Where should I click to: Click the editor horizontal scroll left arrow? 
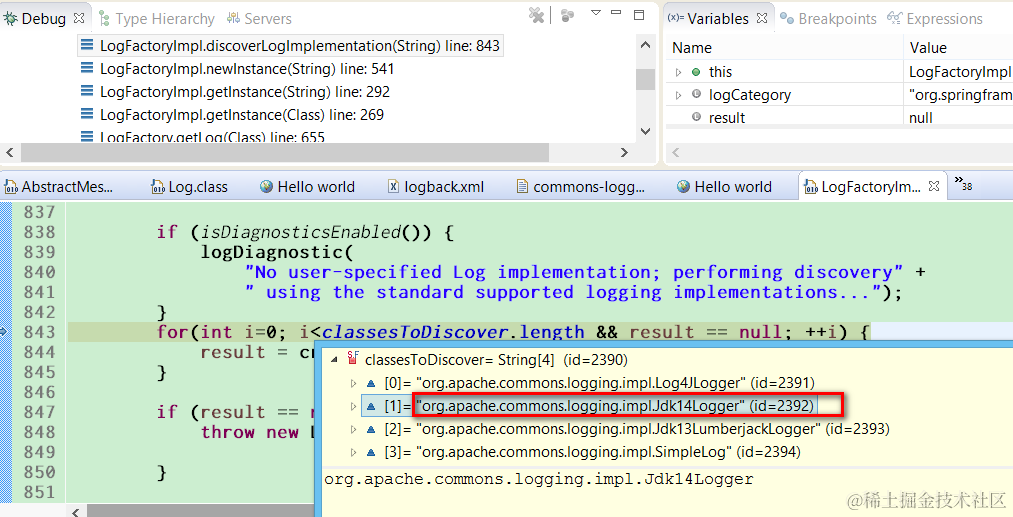pos(76,512)
